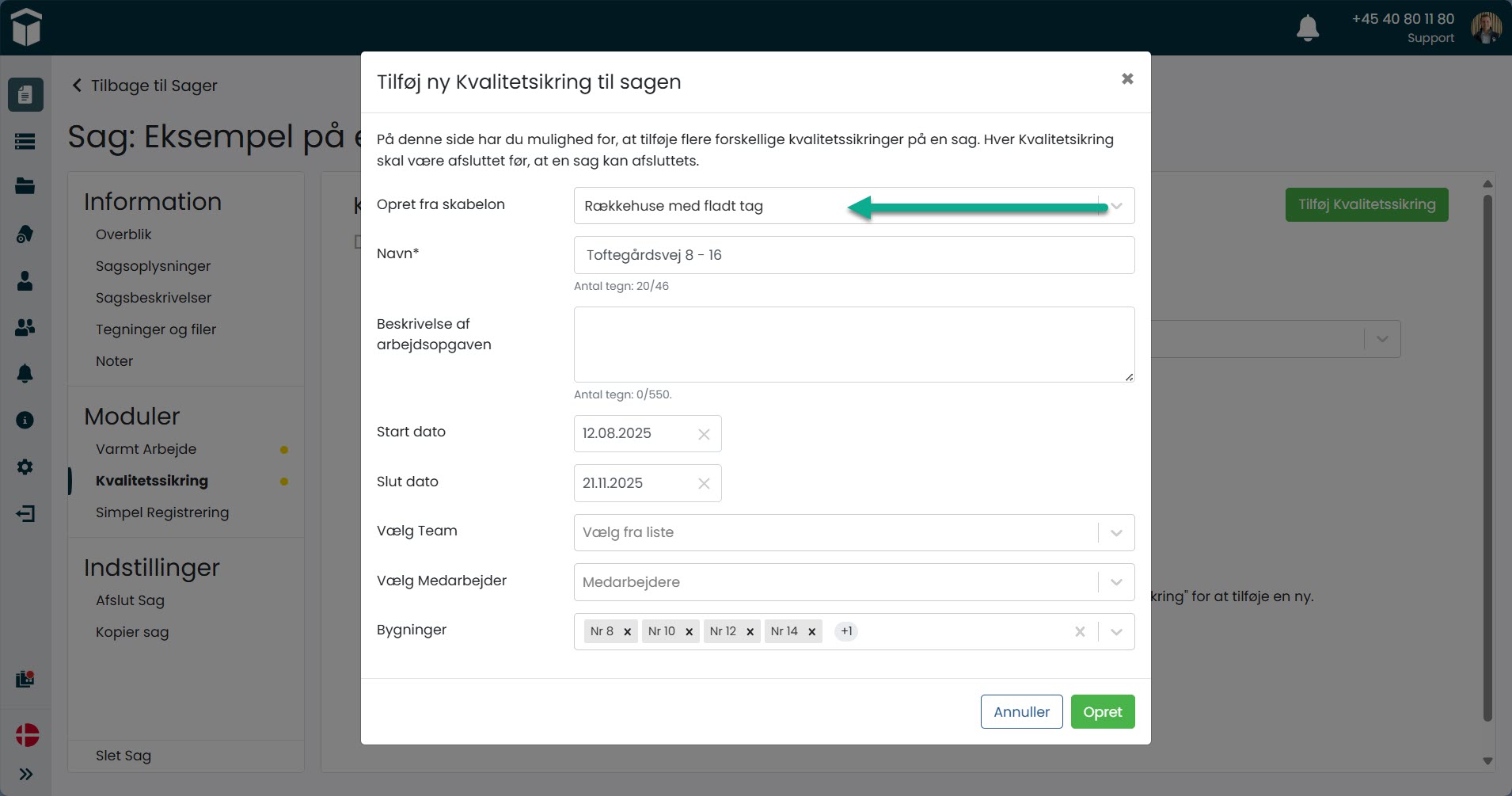The image size is (1512, 796).
Task: Clear the Start dato value
Action: tap(704, 434)
